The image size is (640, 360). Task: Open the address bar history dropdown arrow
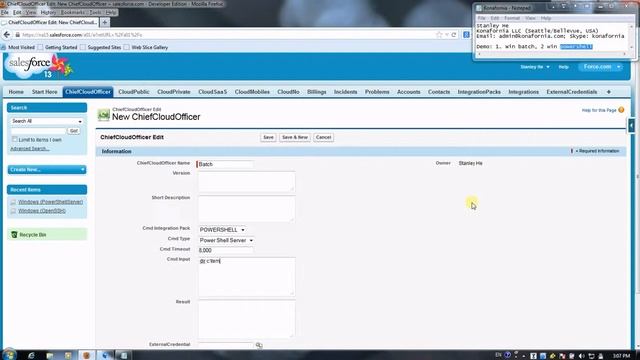[447, 35]
